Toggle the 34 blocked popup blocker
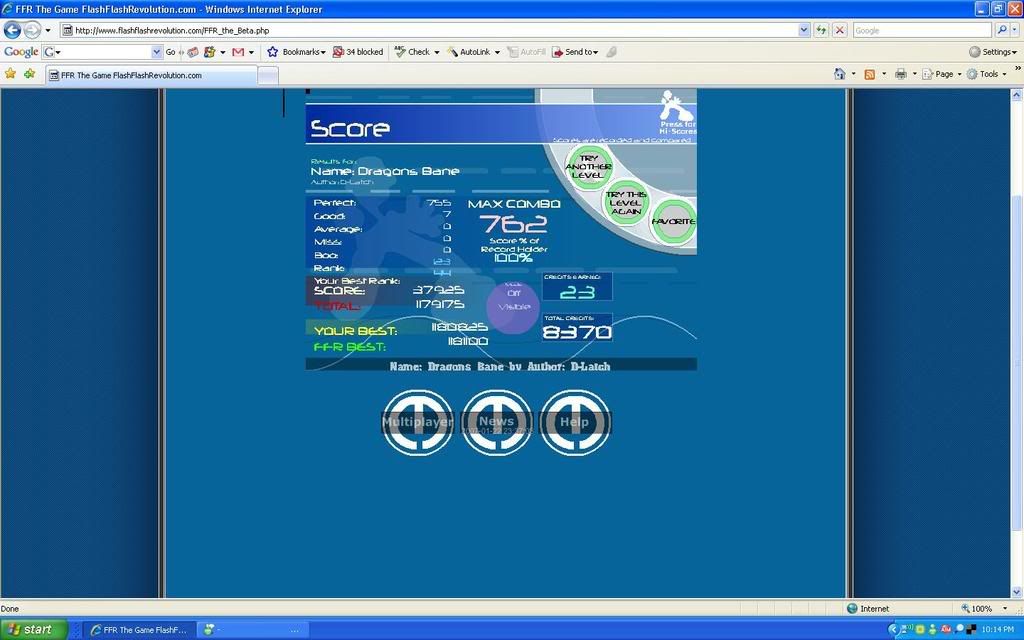Image resolution: width=1024 pixels, height=640 pixels. (358, 52)
